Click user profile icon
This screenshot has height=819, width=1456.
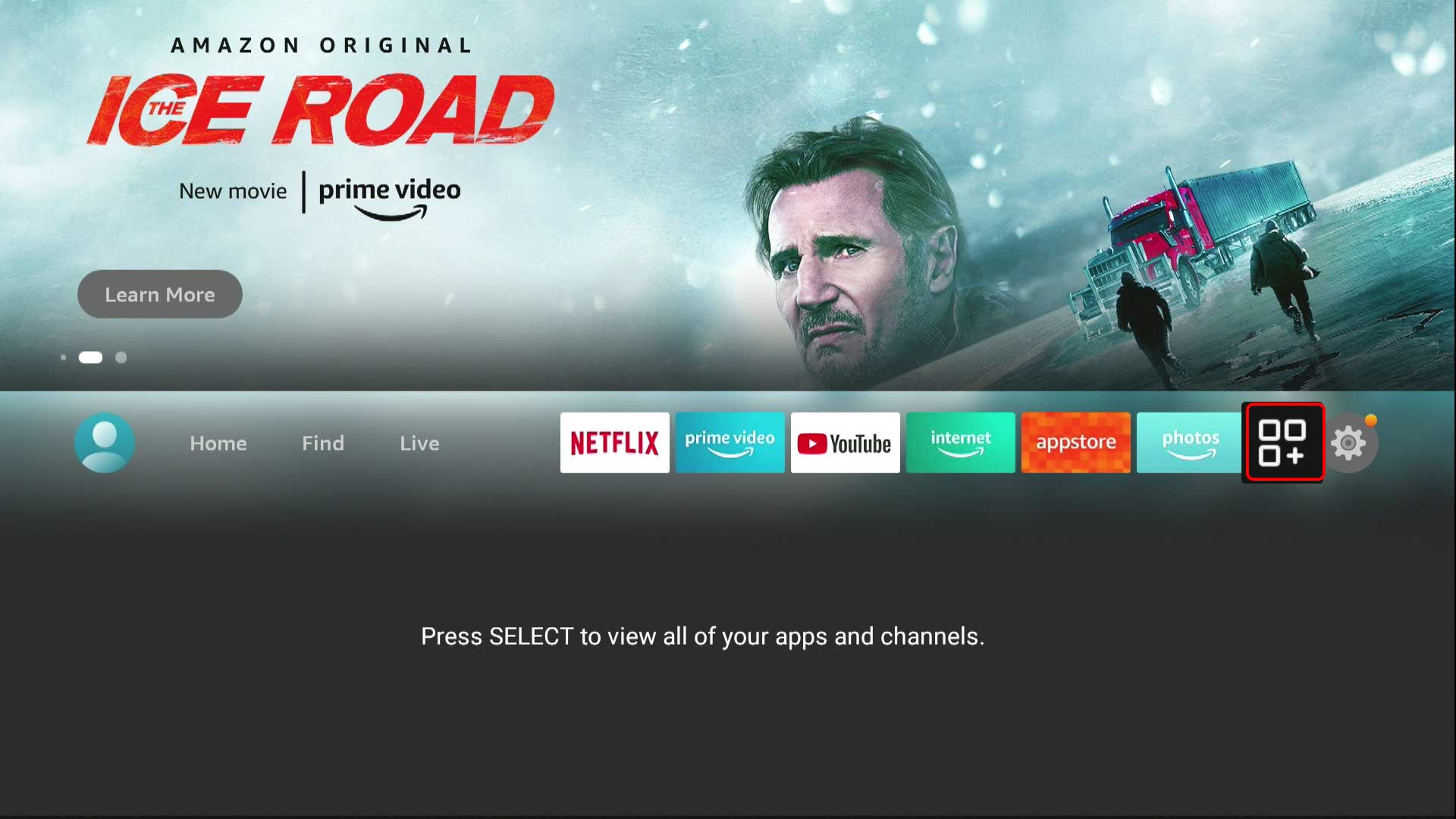tap(106, 442)
